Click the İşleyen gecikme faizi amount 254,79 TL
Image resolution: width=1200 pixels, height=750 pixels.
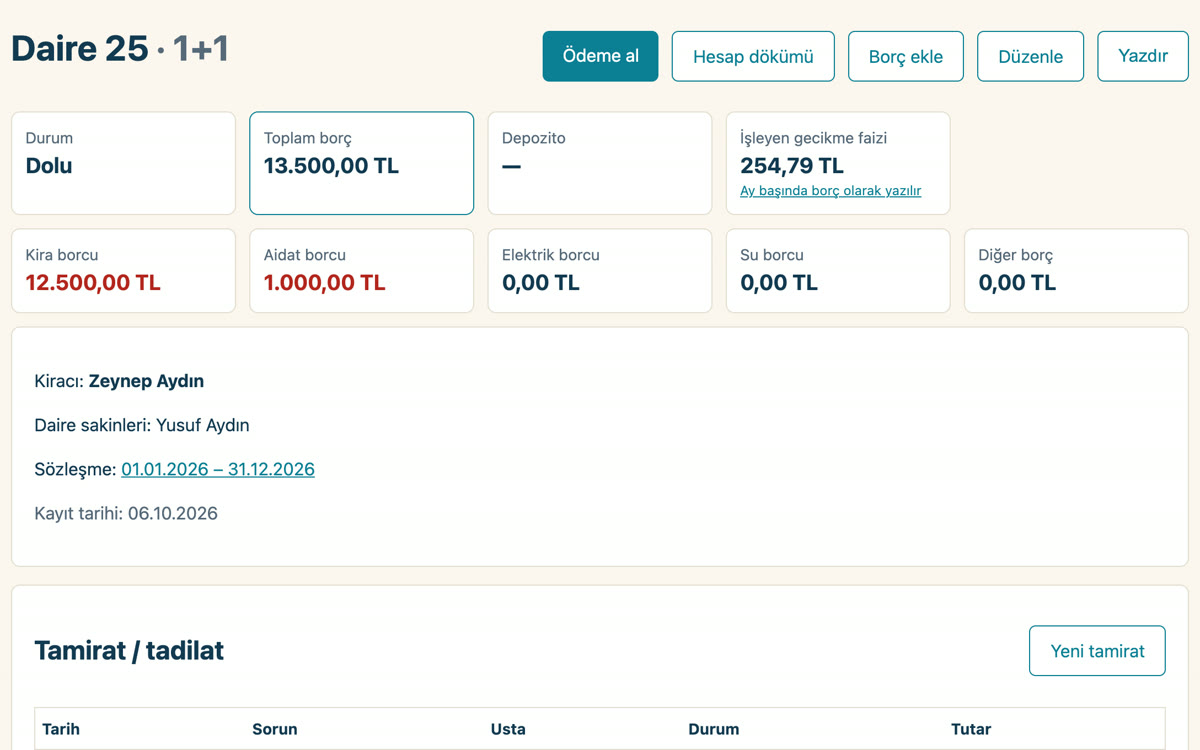(792, 166)
